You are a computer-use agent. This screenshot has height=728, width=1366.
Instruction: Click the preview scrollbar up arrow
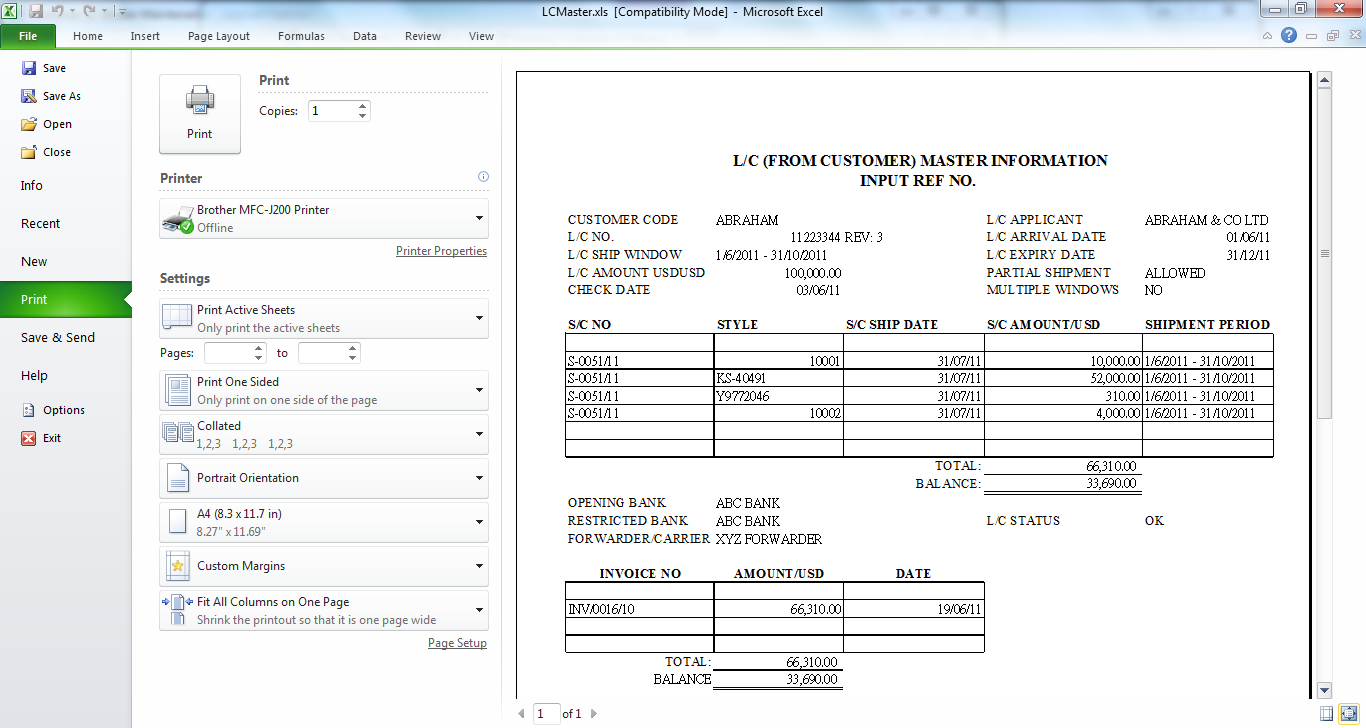1325,80
